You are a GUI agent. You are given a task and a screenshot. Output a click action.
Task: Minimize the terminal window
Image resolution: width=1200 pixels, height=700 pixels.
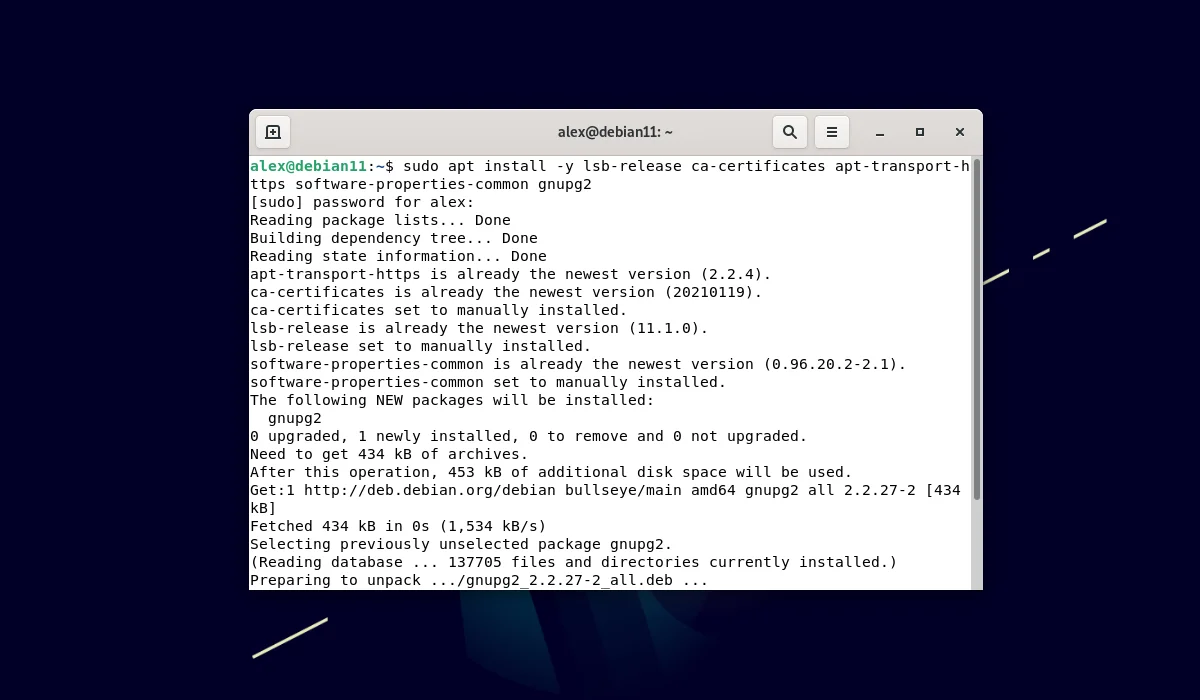click(x=879, y=131)
